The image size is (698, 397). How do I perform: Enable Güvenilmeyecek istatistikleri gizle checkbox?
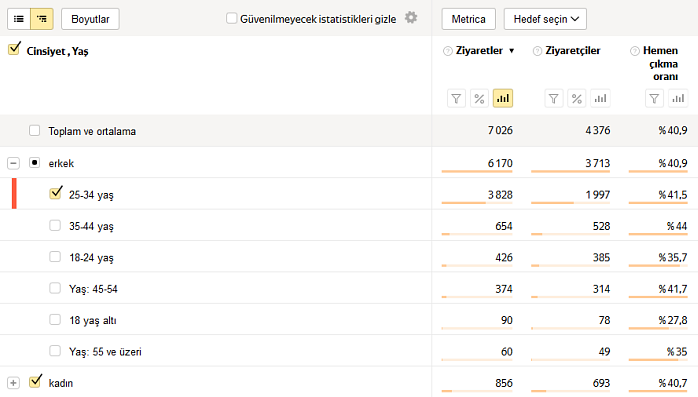pyautogui.click(x=231, y=18)
